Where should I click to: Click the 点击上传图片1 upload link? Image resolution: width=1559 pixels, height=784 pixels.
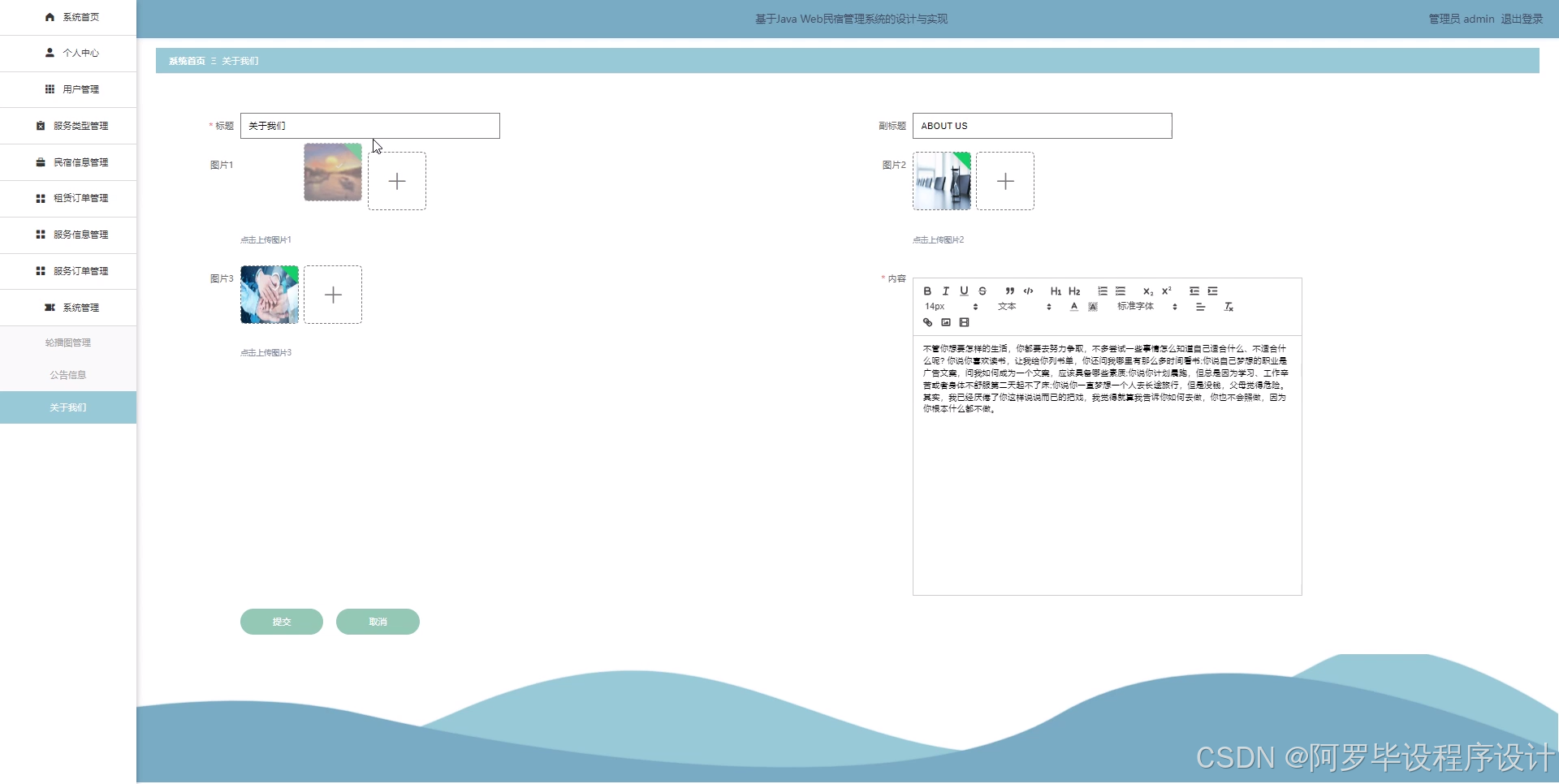pos(266,239)
